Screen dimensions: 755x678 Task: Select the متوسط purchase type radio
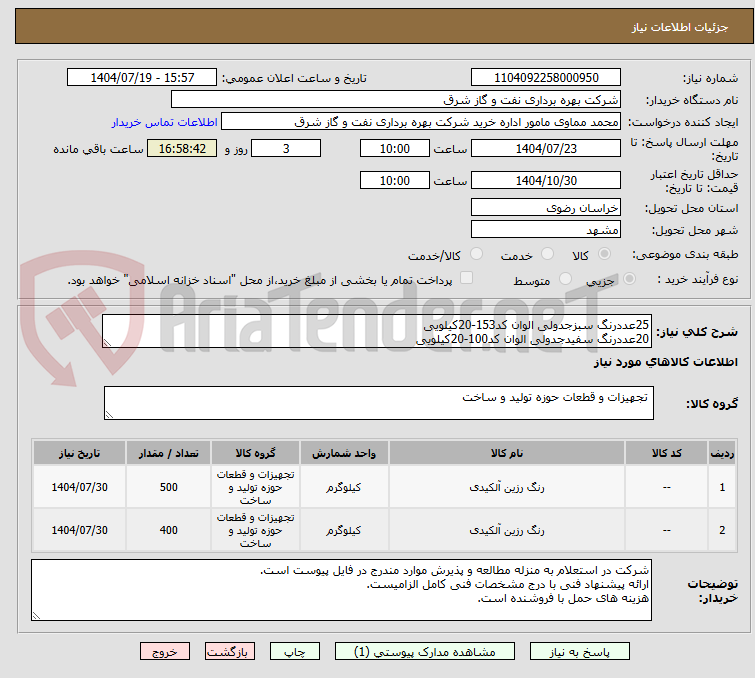tap(565, 279)
